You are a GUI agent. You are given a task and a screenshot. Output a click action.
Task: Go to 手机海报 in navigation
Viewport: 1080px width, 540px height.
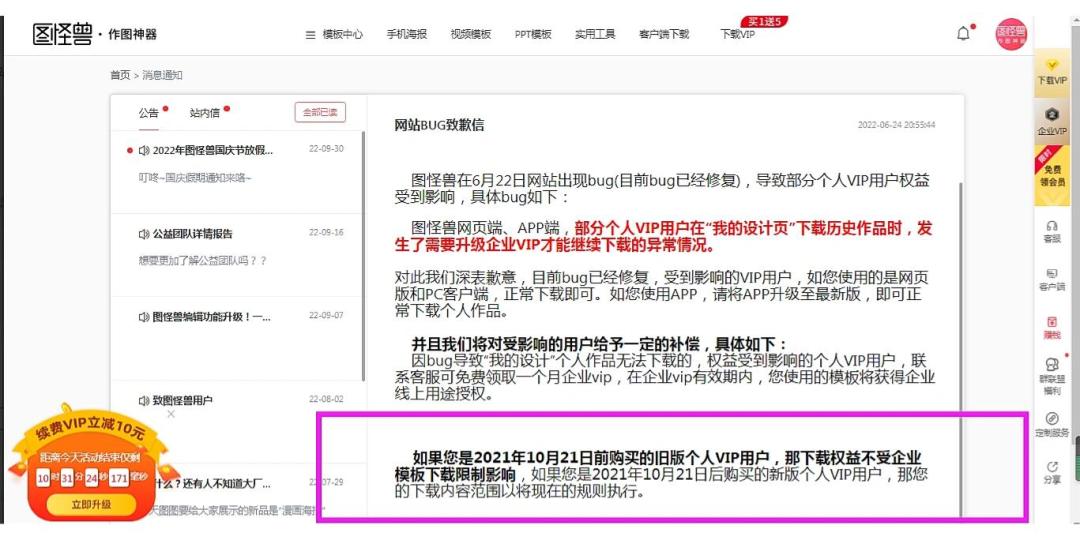click(x=406, y=34)
